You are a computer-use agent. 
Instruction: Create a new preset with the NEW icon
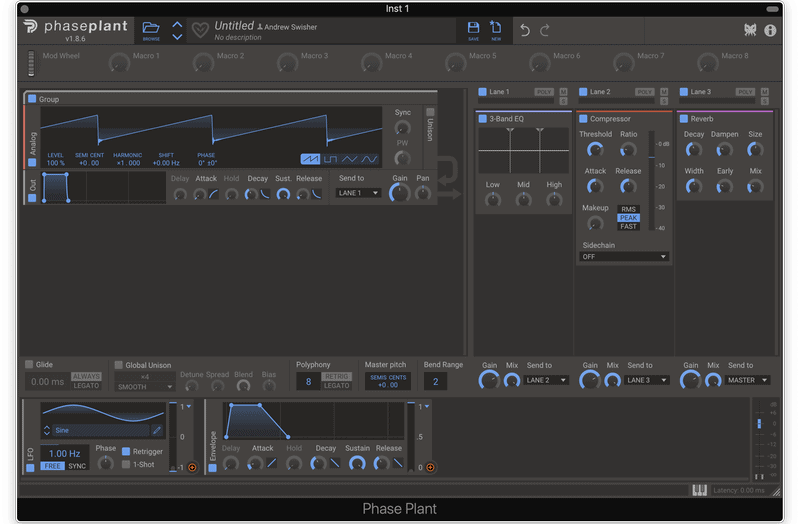[x=495, y=27]
